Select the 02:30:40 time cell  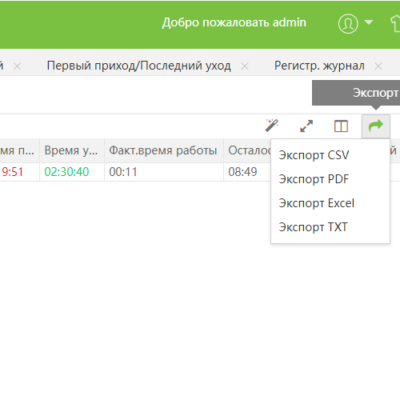[67, 172]
